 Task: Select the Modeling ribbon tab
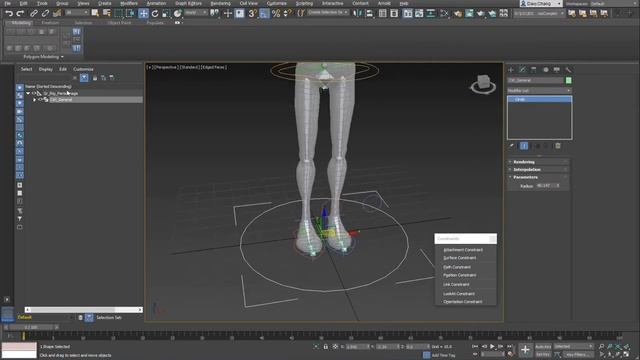pos(21,23)
